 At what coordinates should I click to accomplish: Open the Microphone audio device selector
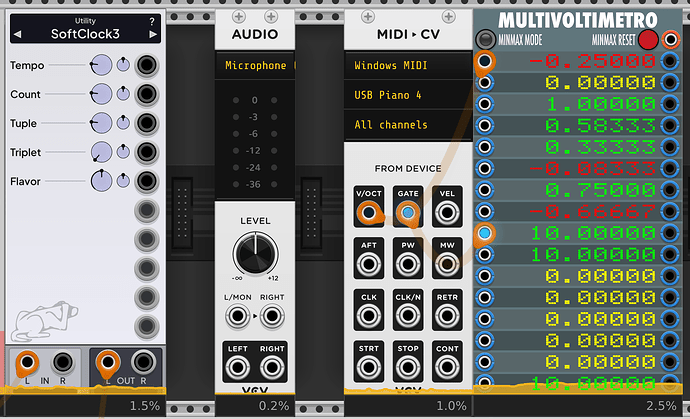[x=255, y=66]
